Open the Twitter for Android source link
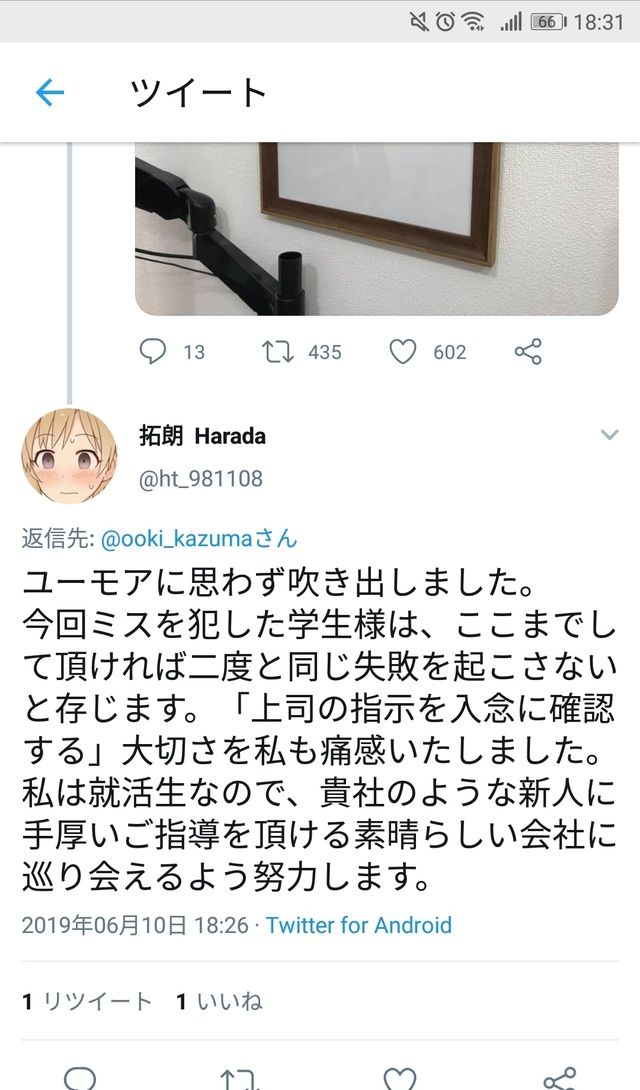This screenshot has height=1090, width=640. (x=359, y=925)
